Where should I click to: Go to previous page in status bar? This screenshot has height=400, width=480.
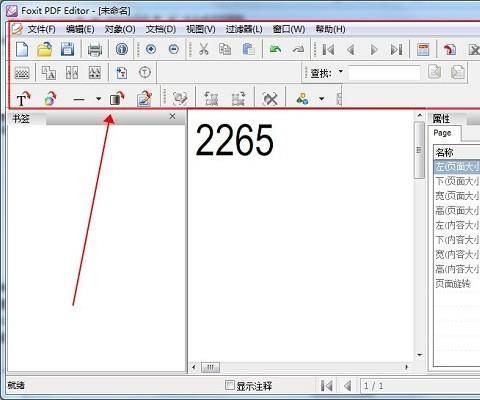click(x=348, y=386)
